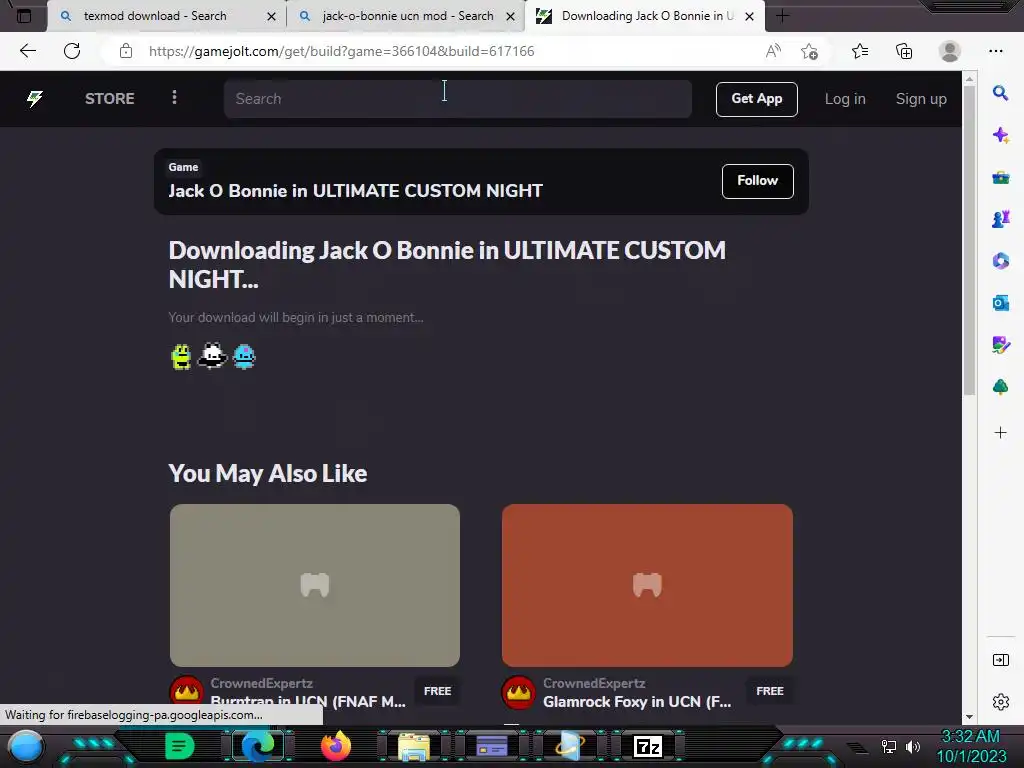
Task: Open the tab actions menu icon
Action: pos(24,16)
